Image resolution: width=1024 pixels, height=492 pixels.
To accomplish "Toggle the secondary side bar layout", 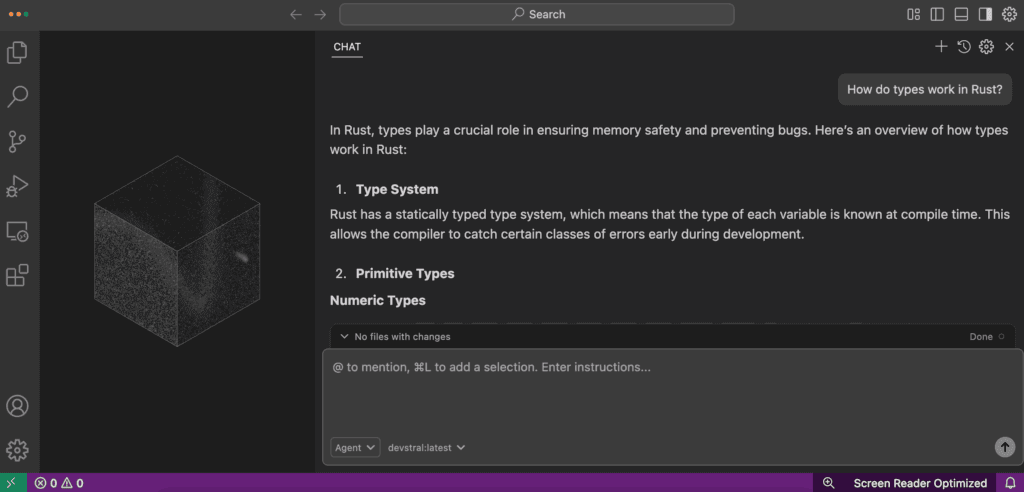I will [985, 14].
